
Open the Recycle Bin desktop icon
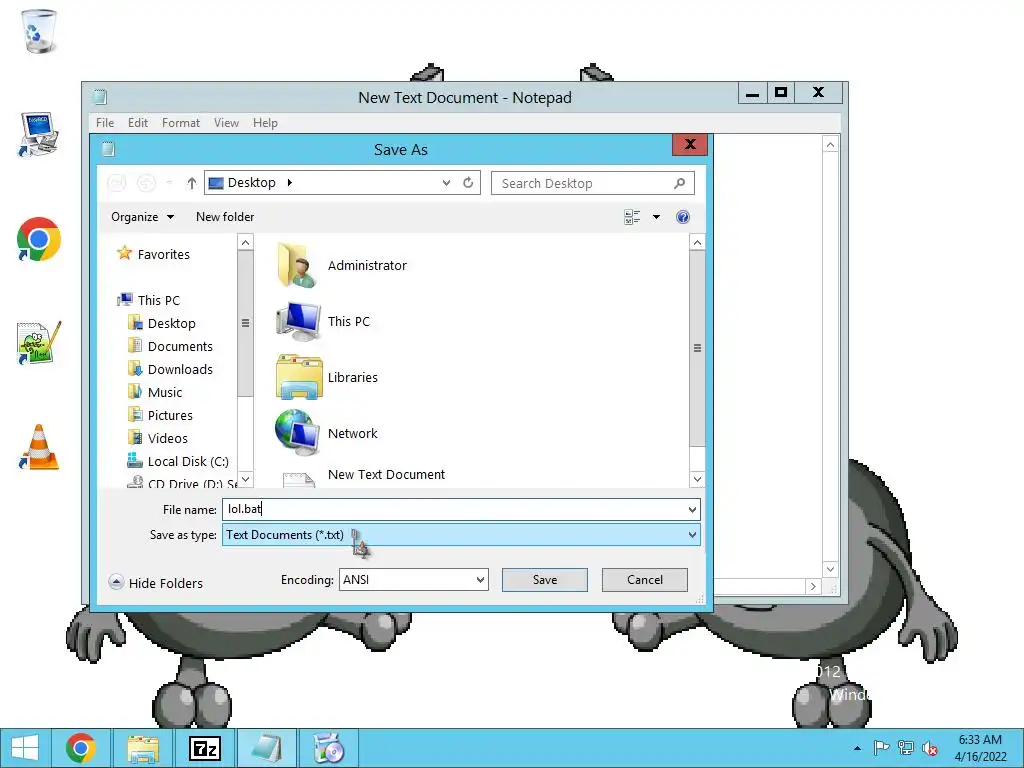coord(39,31)
